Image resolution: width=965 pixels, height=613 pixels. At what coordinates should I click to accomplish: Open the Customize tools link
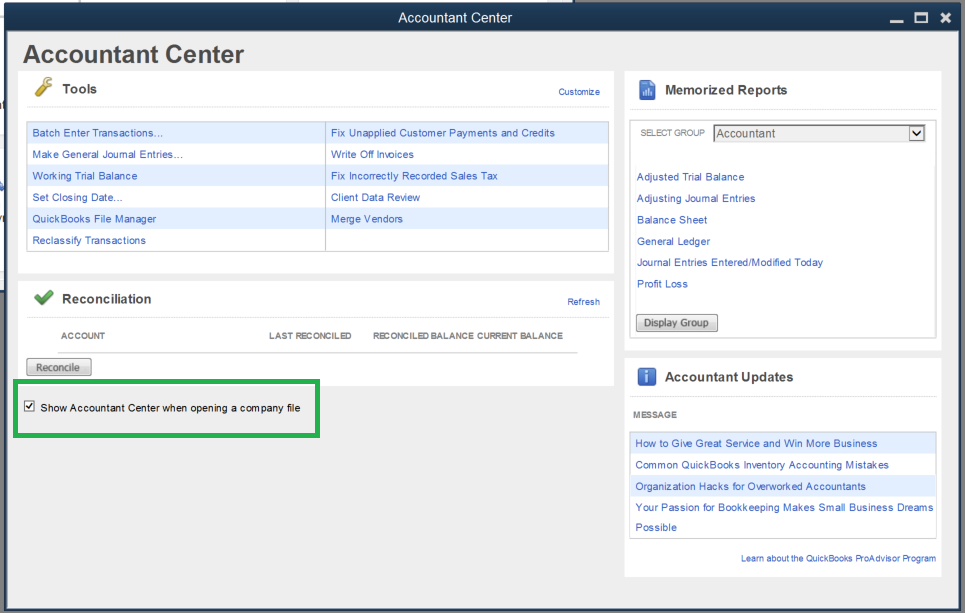[579, 92]
